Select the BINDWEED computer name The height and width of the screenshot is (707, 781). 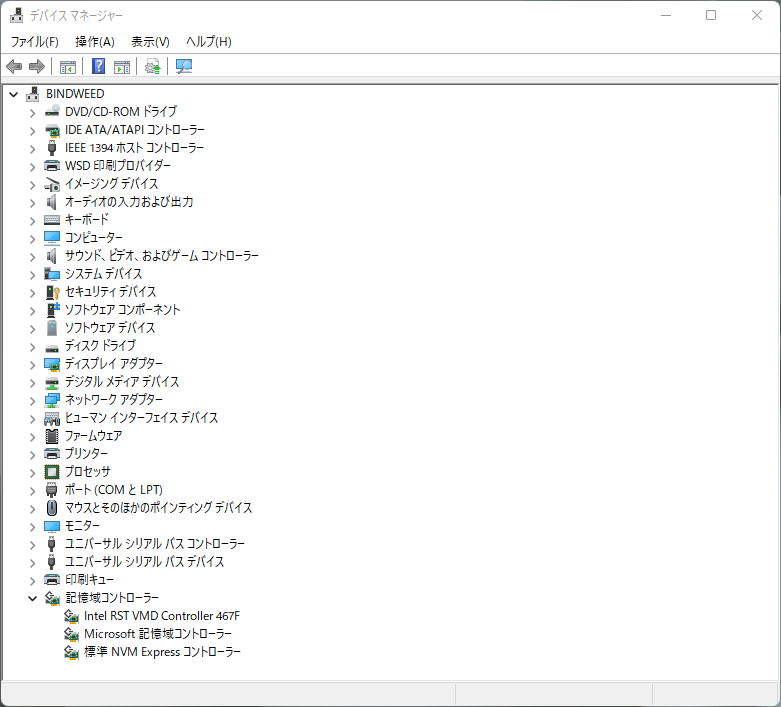pyautogui.click(x=75, y=94)
